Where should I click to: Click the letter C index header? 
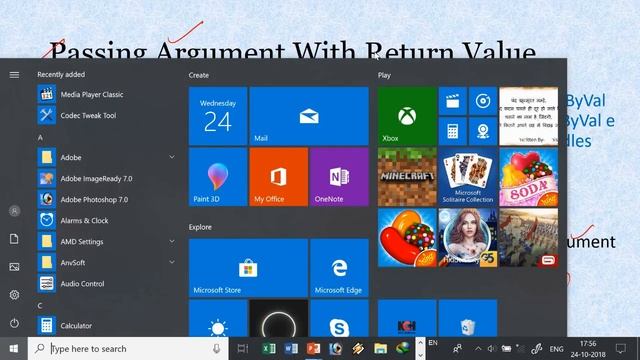[40, 305]
